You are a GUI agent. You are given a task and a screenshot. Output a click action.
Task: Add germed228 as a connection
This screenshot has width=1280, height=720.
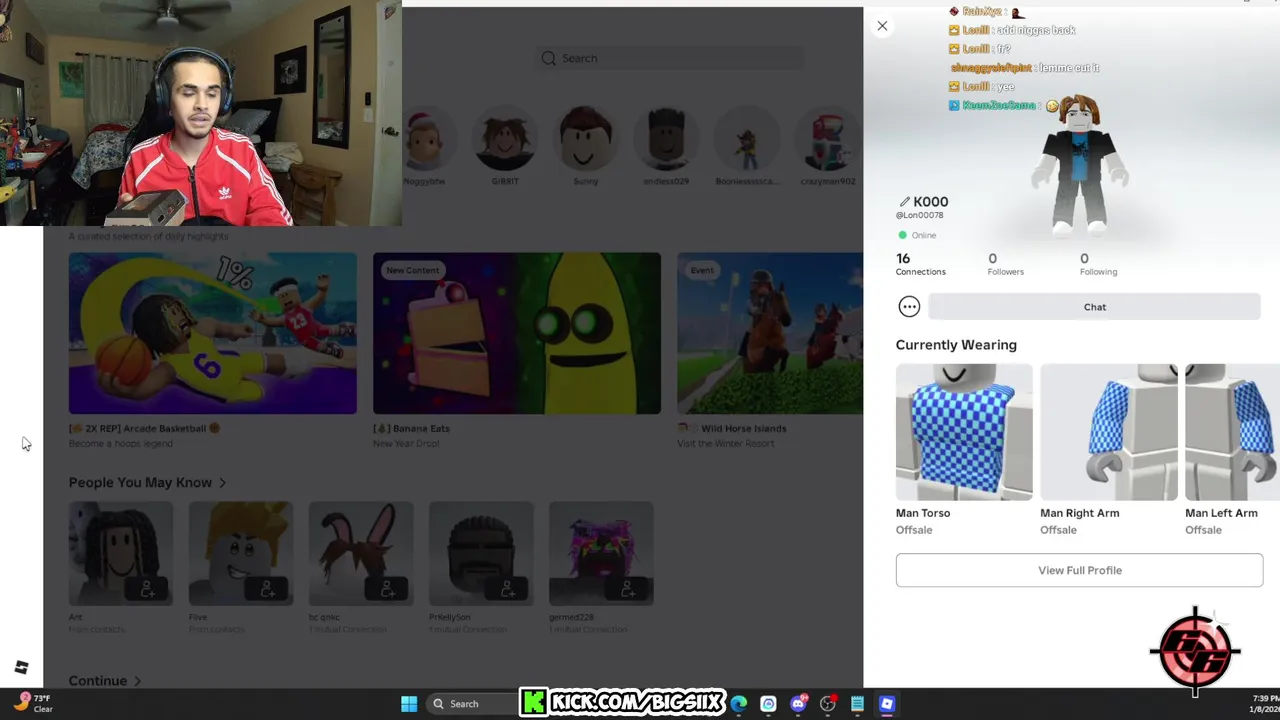(x=628, y=590)
